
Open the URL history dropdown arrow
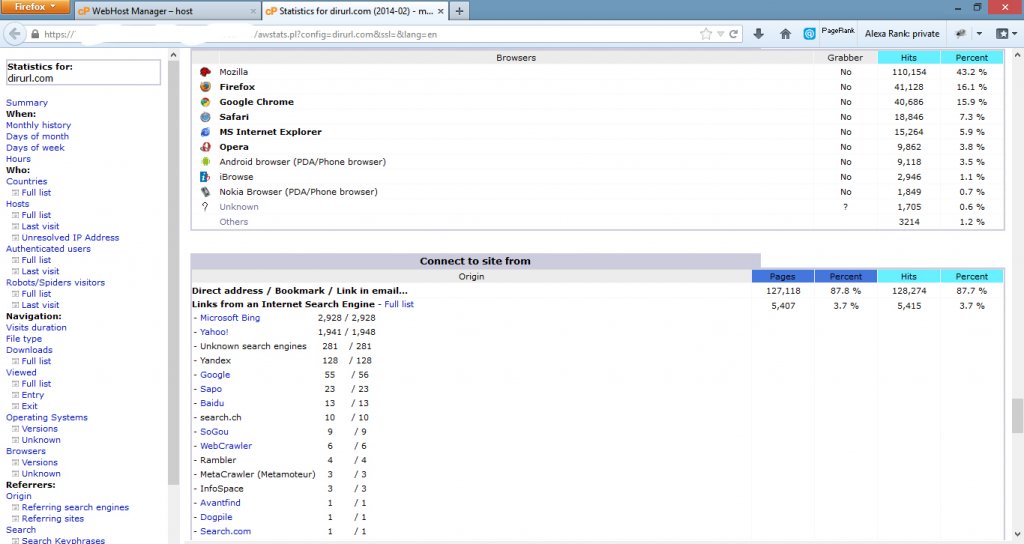tap(720, 34)
